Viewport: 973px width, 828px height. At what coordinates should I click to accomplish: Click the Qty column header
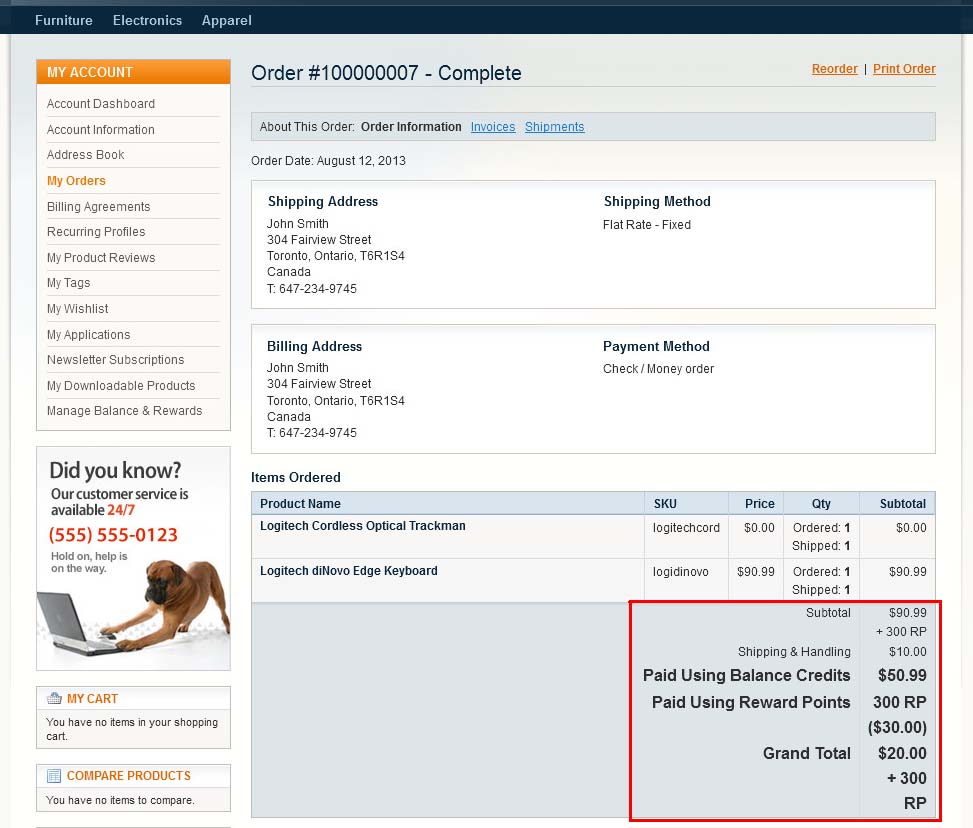click(x=821, y=503)
